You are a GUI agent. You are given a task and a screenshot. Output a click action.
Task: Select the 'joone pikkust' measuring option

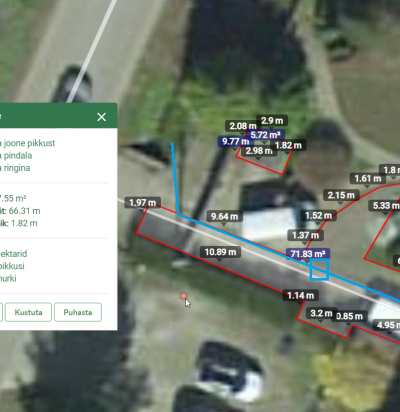point(28,143)
